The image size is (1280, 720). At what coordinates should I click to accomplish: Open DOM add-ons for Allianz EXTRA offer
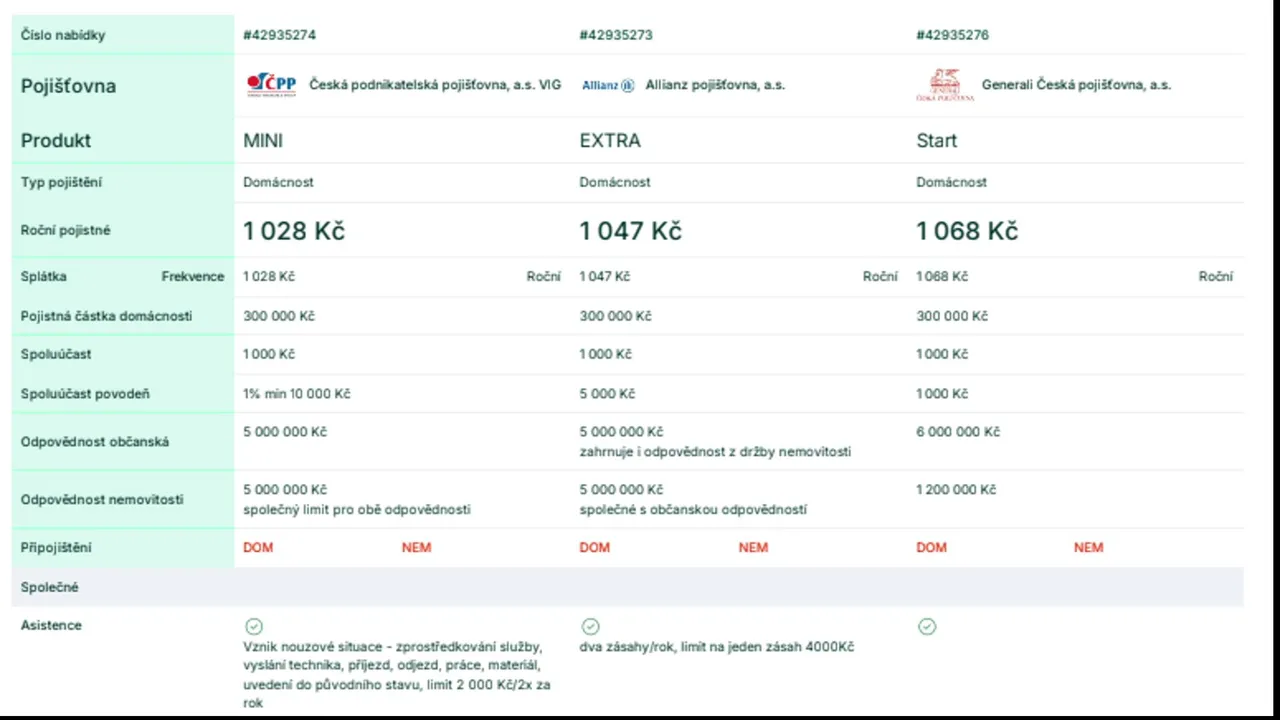[x=595, y=547]
